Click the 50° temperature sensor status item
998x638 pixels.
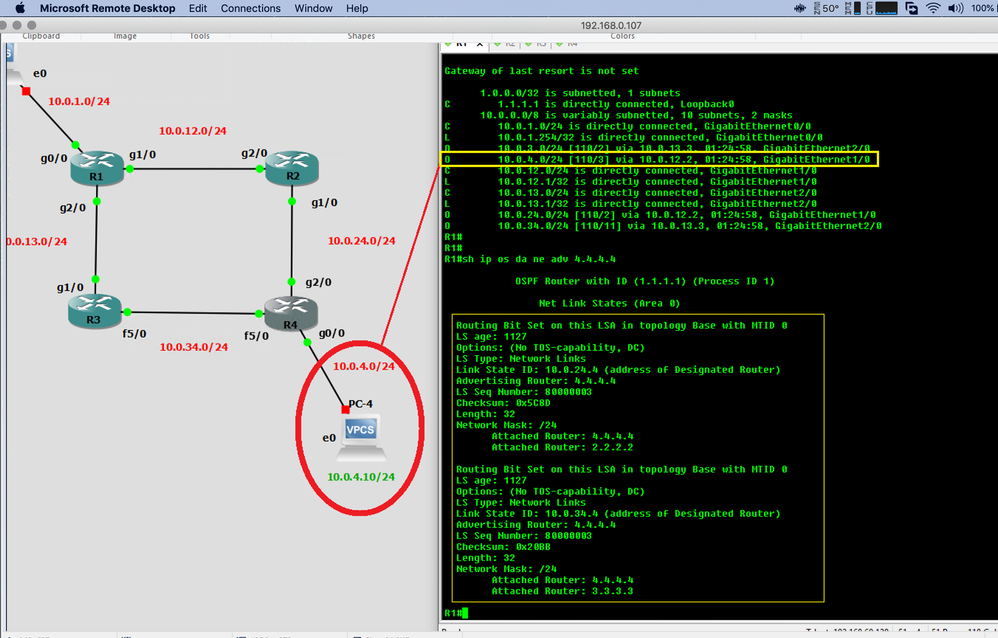click(x=826, y=8)
